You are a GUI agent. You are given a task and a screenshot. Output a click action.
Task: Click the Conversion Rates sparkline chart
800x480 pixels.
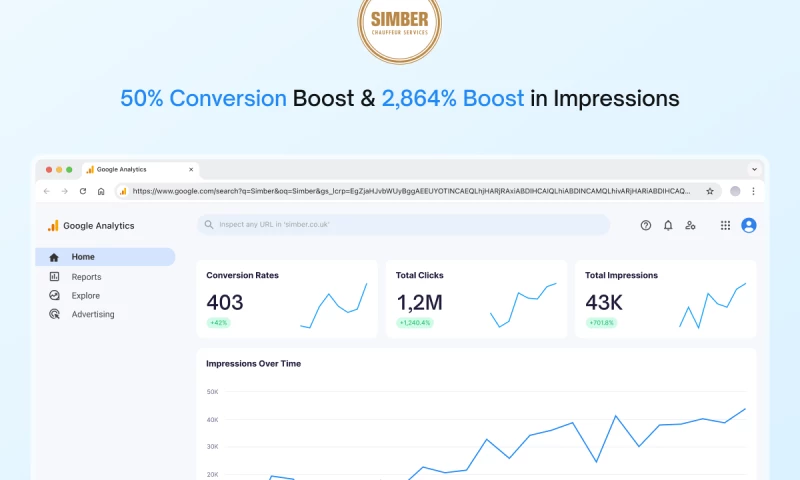[x=334, y=306]
